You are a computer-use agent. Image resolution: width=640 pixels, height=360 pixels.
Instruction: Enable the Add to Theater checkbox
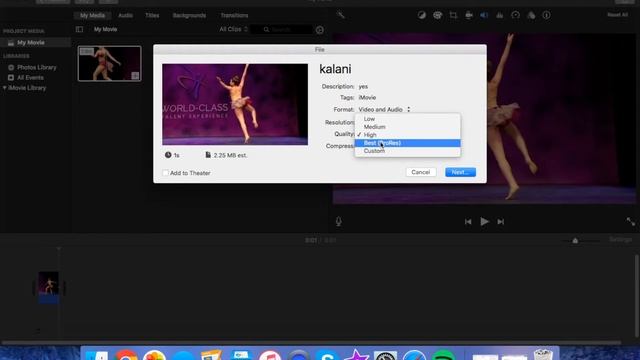(165, 173)
